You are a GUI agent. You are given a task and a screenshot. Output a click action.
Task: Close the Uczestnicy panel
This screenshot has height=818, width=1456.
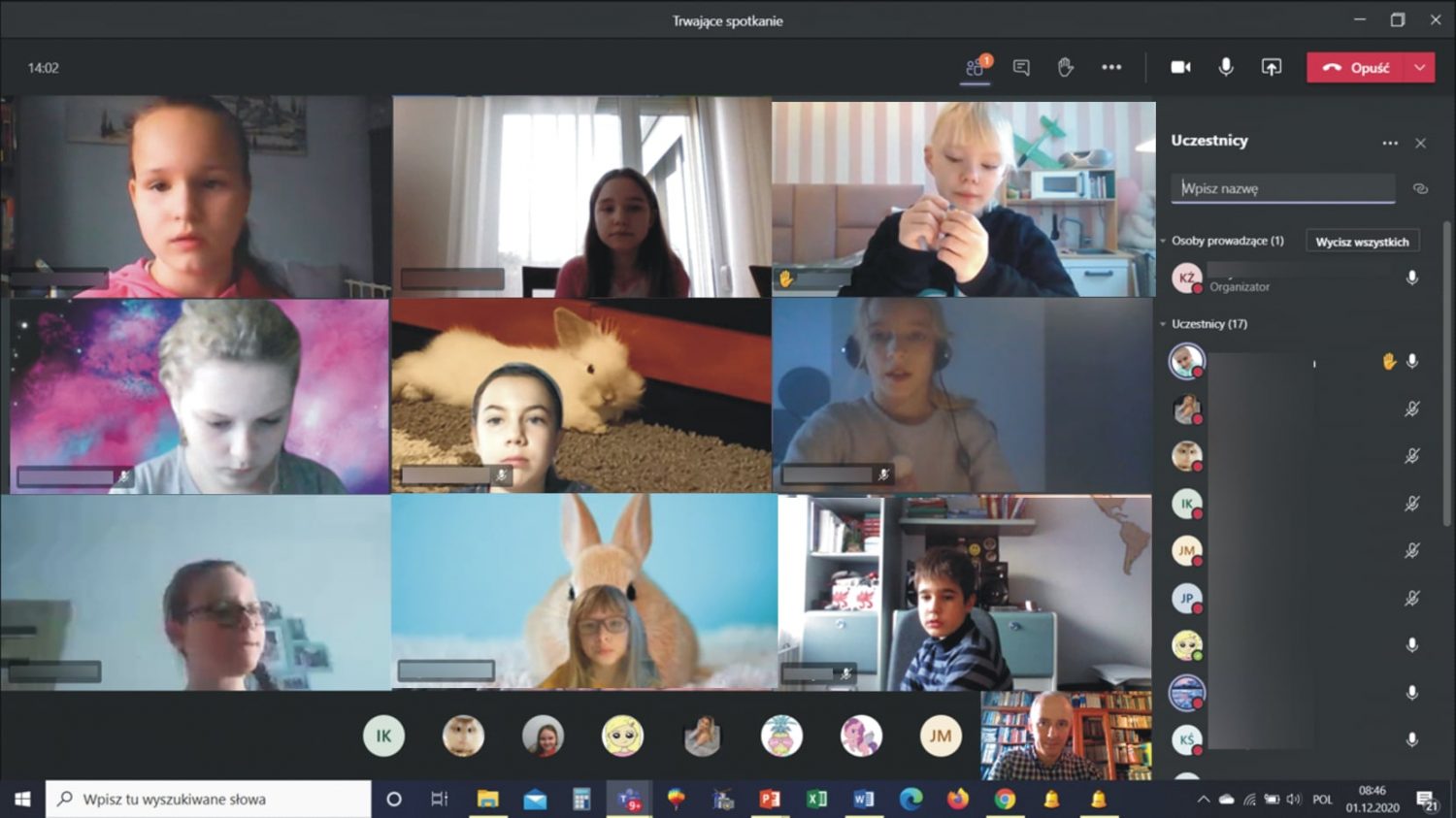1421,143
